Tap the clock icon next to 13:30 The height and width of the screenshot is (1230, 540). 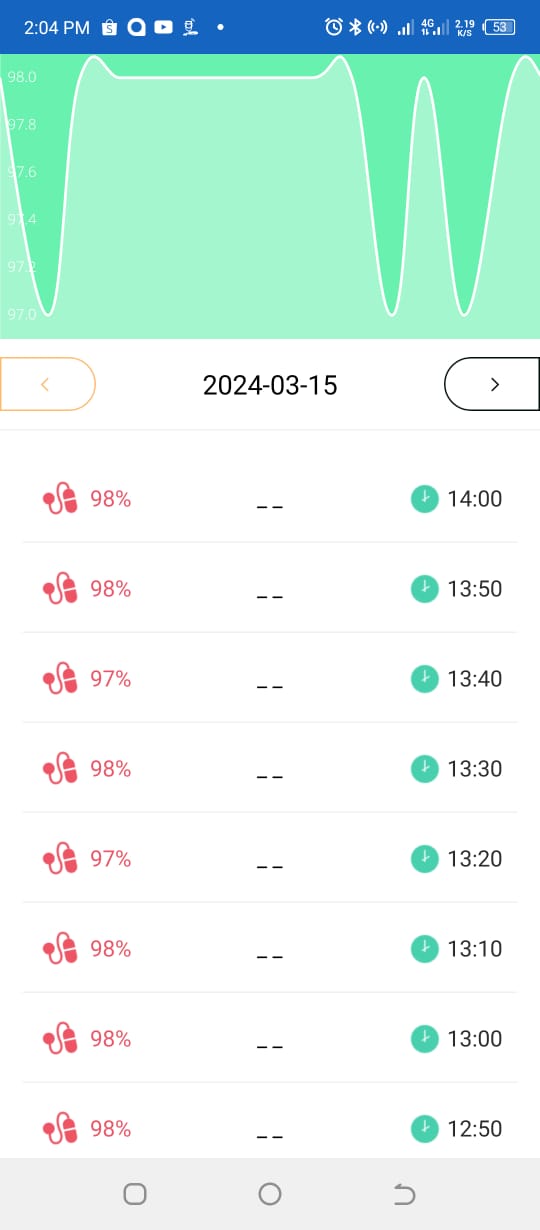click(x=425, y=769)
